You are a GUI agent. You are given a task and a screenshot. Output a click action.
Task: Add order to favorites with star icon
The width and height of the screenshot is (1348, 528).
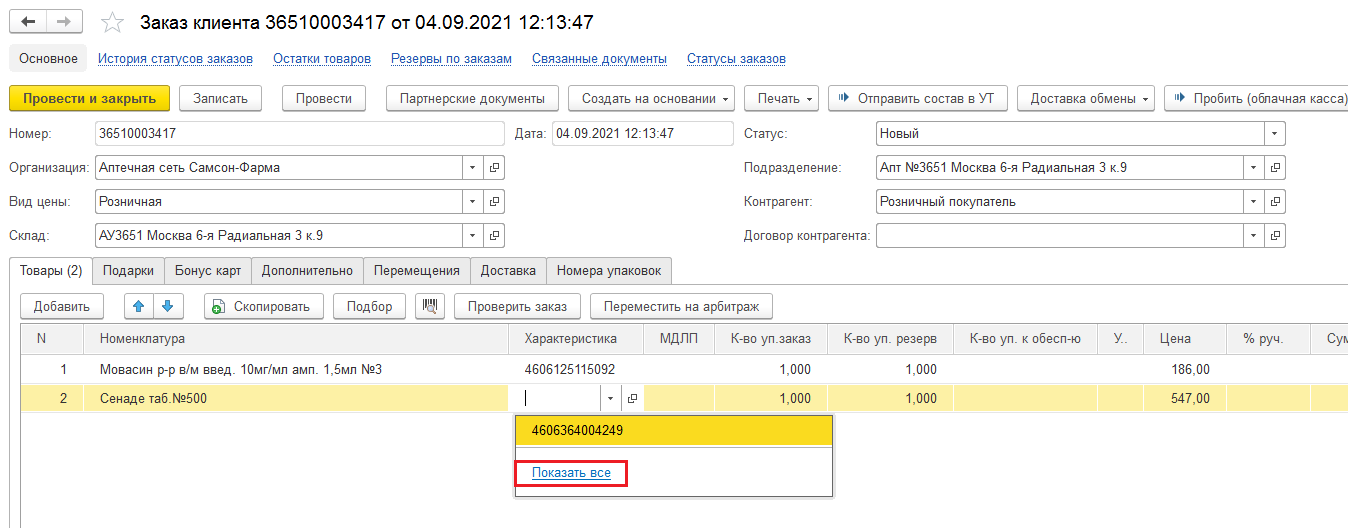(114, 22)
